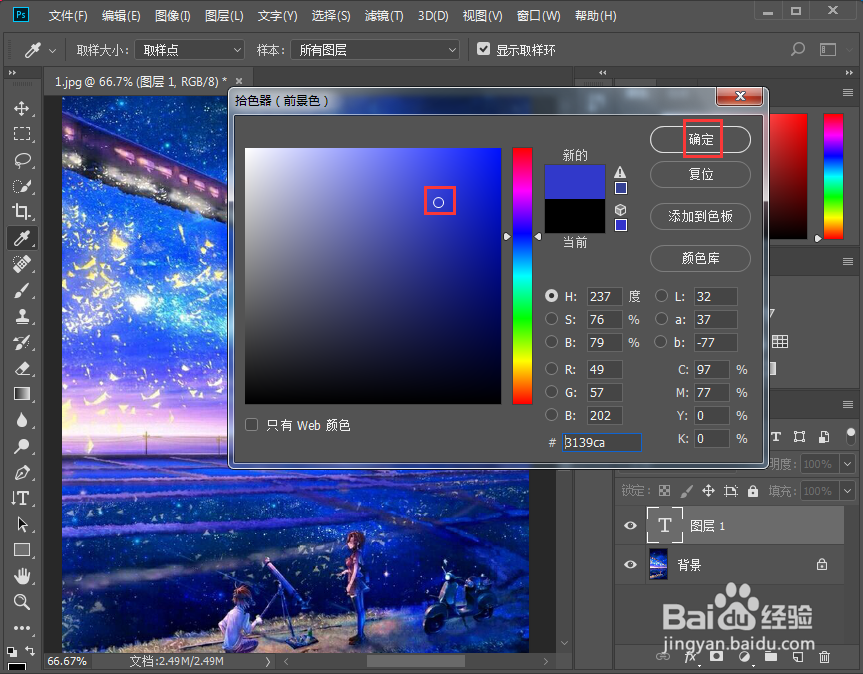Open the color panel flyout menu
863x674 pixels.
pyautogui.click(x=848, y=93)
